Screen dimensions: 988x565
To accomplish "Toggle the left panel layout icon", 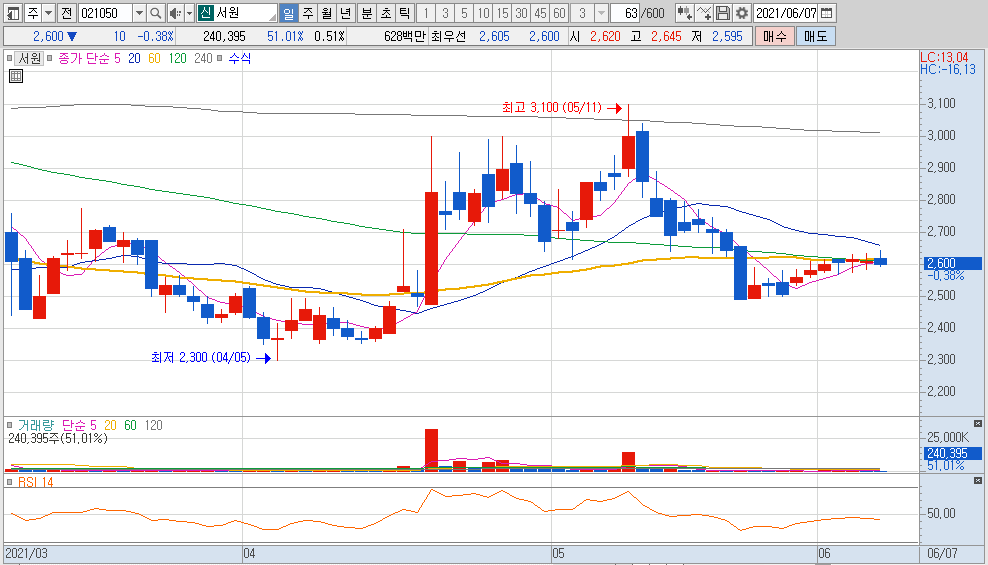I will [x=13, y=13].
